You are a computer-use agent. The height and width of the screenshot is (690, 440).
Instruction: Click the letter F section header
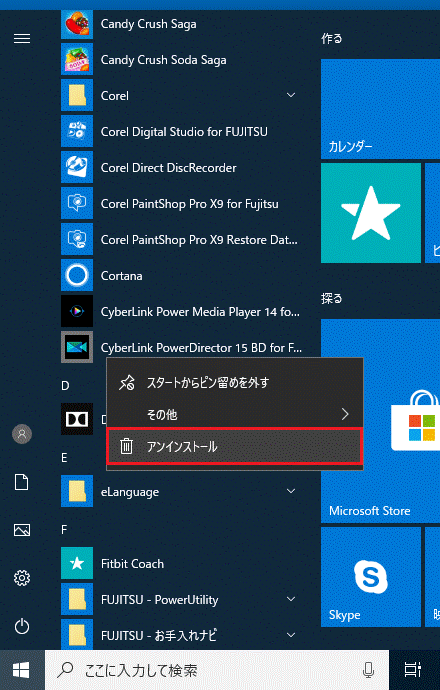pos(64,530)
